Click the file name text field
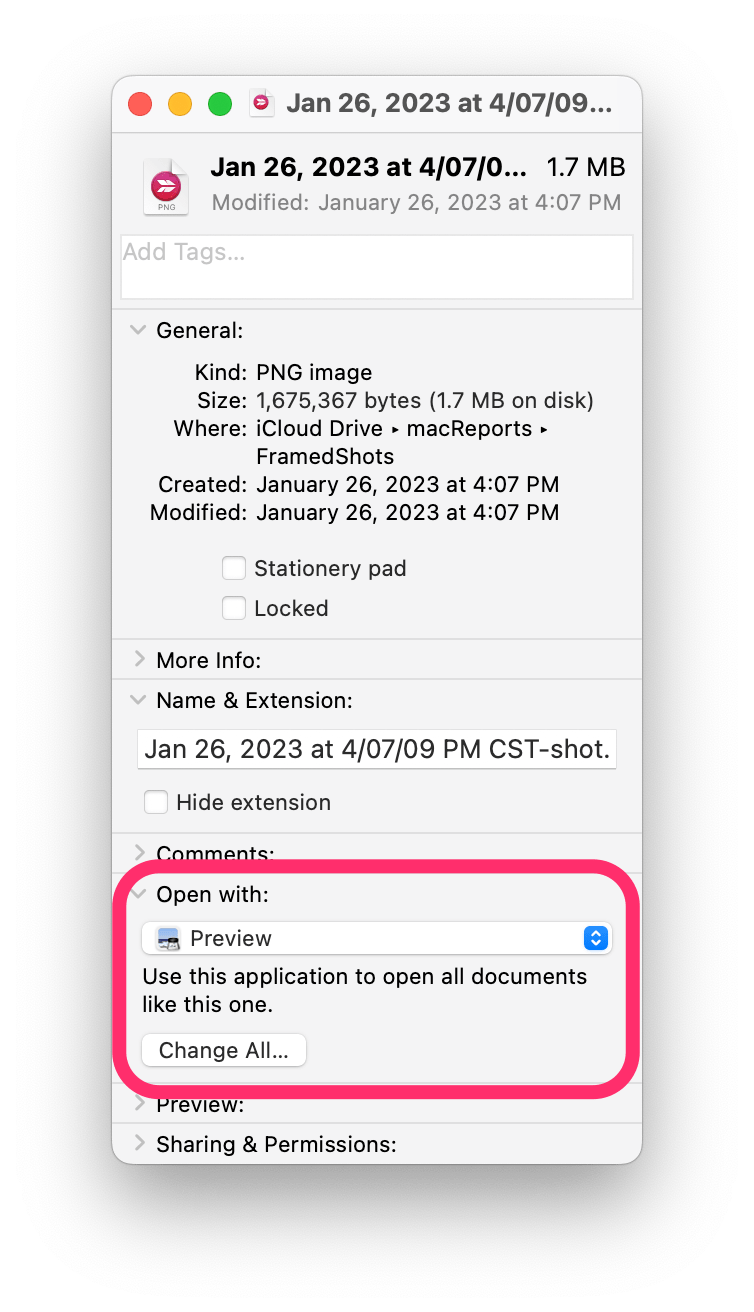 tap(377, 749)
